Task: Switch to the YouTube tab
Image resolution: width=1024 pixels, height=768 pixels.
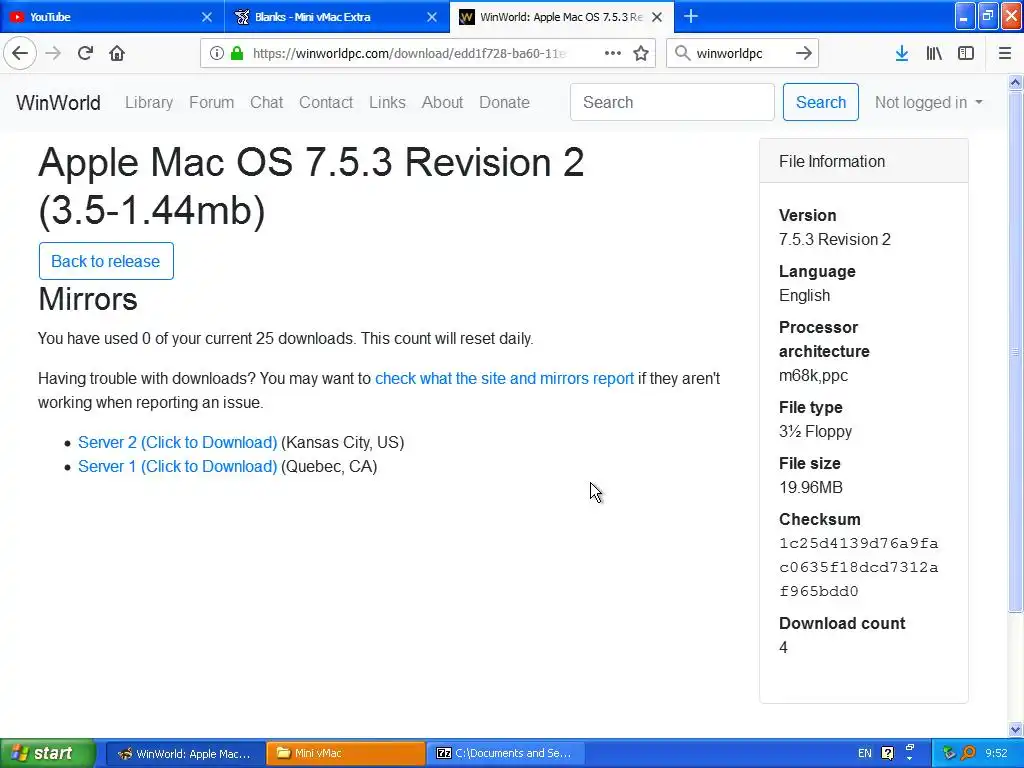Action: (x=112, y=17)
